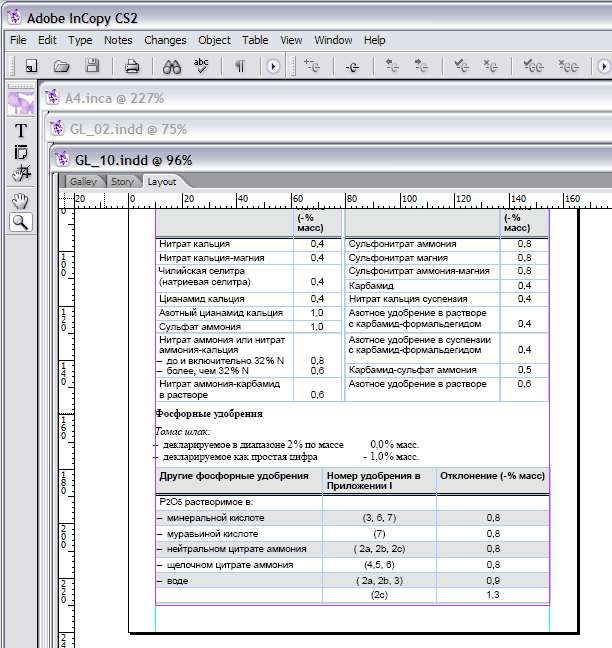612x648 pixels.
Task: Open Find/Change with the binoculars icon
Action: point(171,67)
